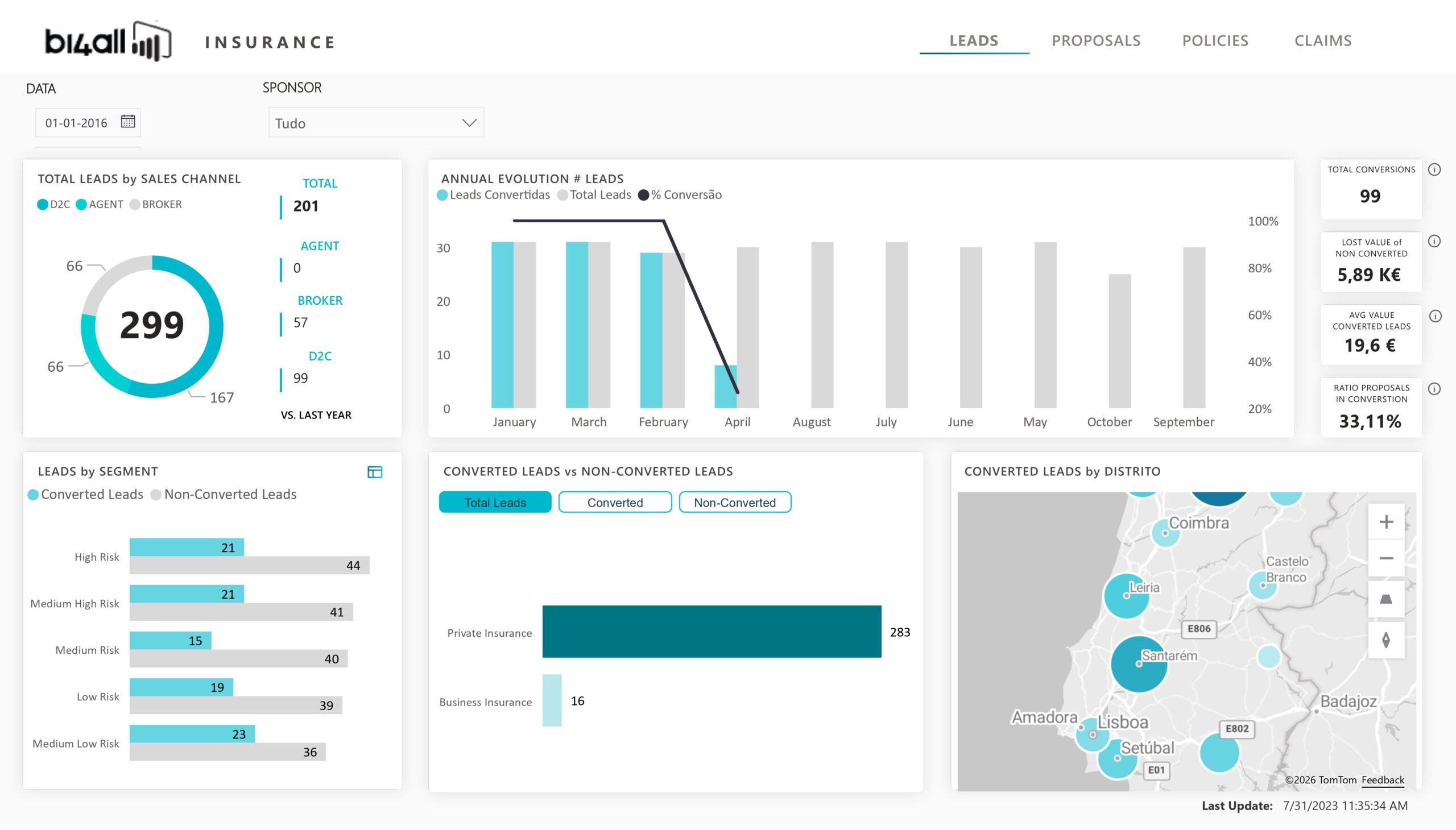Toggle Non-Converted Leads legend in segment chart
1456x830 pixels.
(x=224, y=494)
